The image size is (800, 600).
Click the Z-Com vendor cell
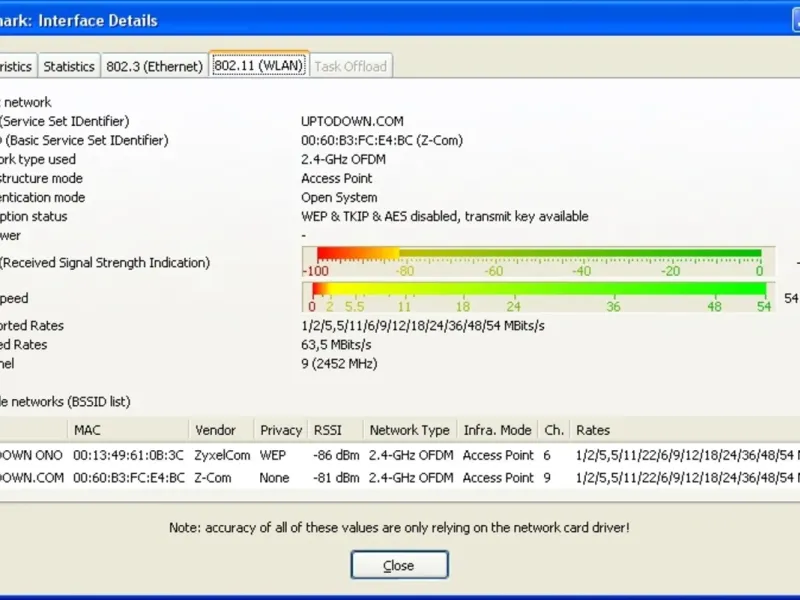click(x=212, y=478)
